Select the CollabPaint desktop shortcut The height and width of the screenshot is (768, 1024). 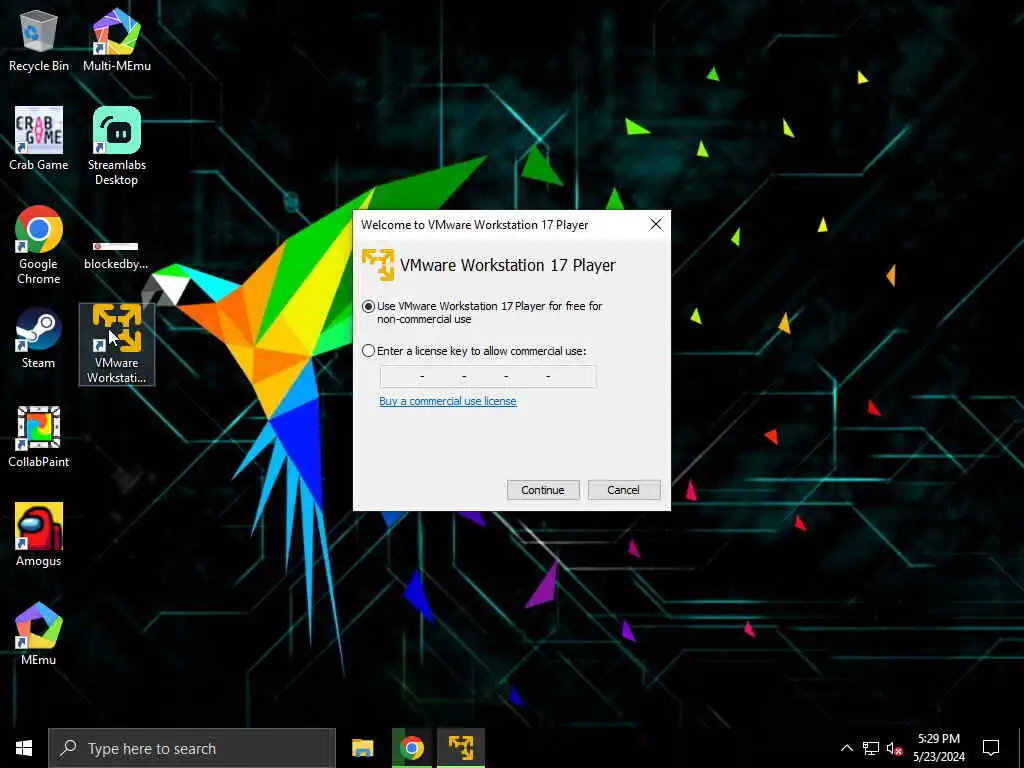click(x=39, y=436)
